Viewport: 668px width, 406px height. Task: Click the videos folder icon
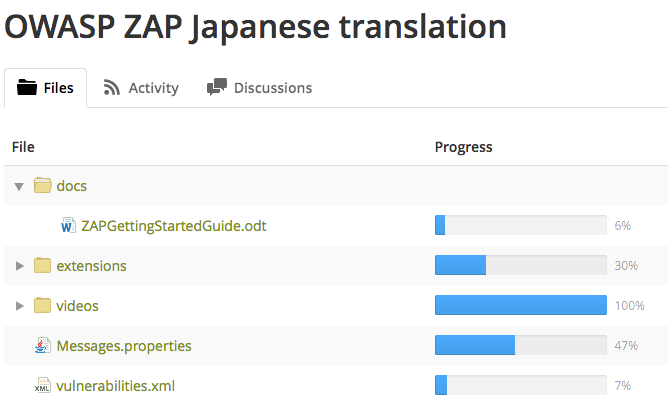pos(42,305)
